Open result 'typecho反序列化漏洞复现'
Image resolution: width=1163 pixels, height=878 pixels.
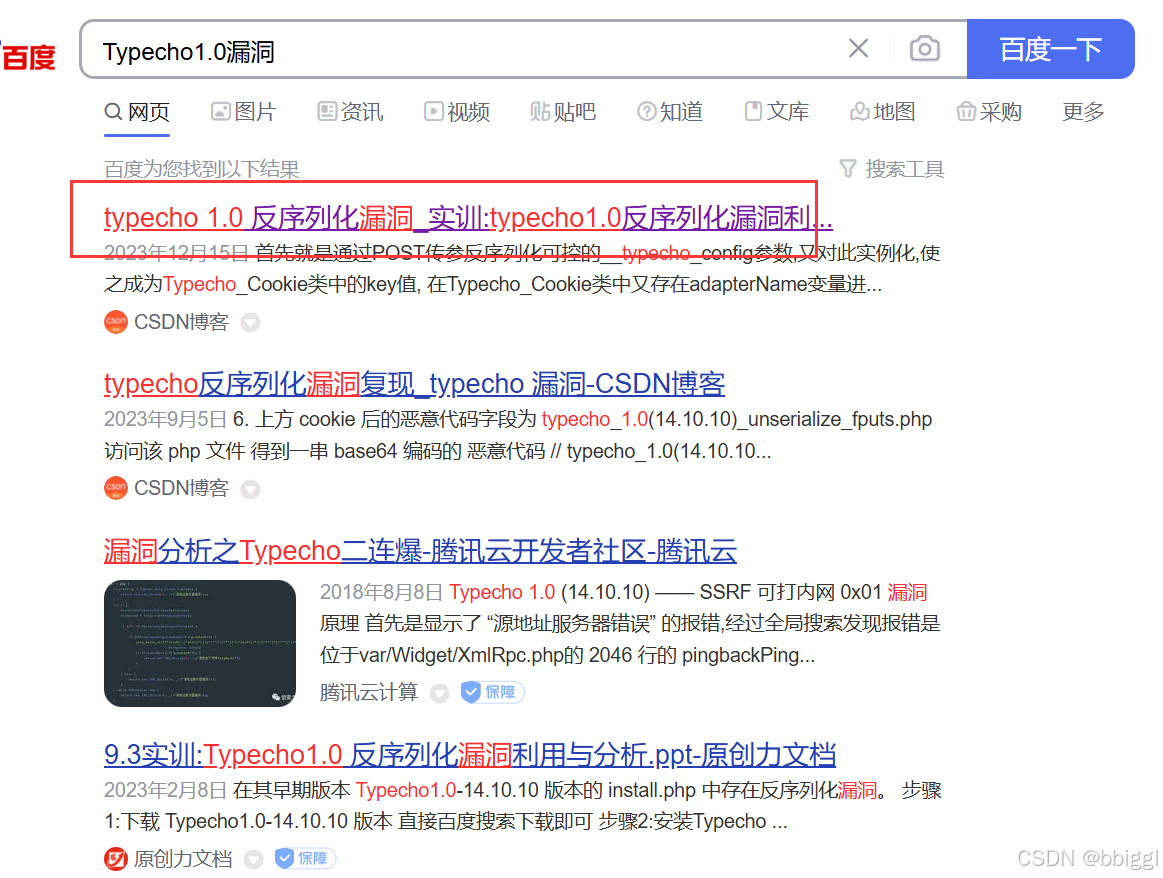coord(414,384)
